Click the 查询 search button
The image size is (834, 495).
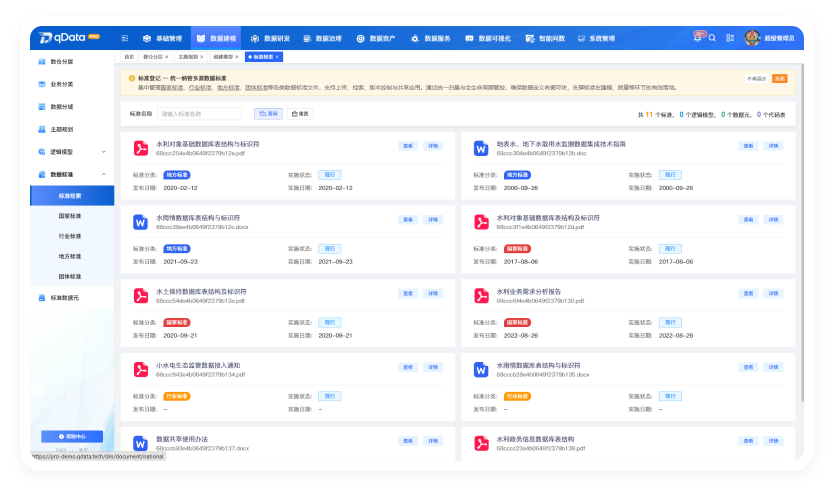[x=268, y=114]
